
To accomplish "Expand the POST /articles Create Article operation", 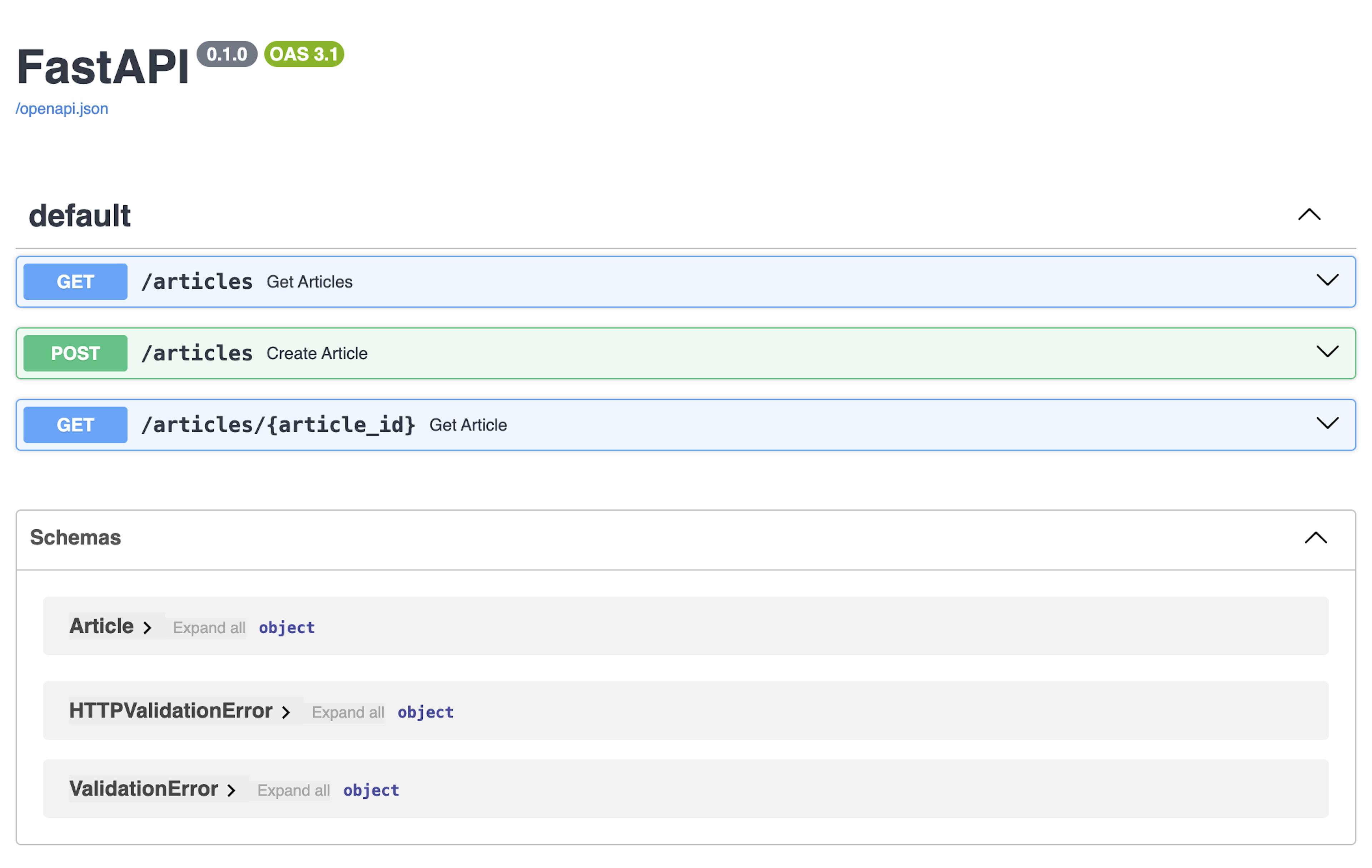I will 1328,352.
